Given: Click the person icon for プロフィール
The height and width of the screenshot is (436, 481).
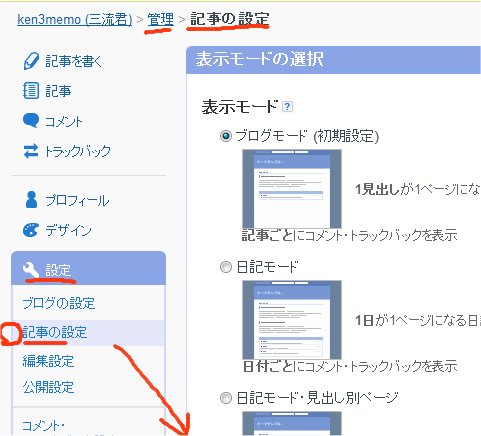Looking at the screenshot, I should (x=31, y=200).
